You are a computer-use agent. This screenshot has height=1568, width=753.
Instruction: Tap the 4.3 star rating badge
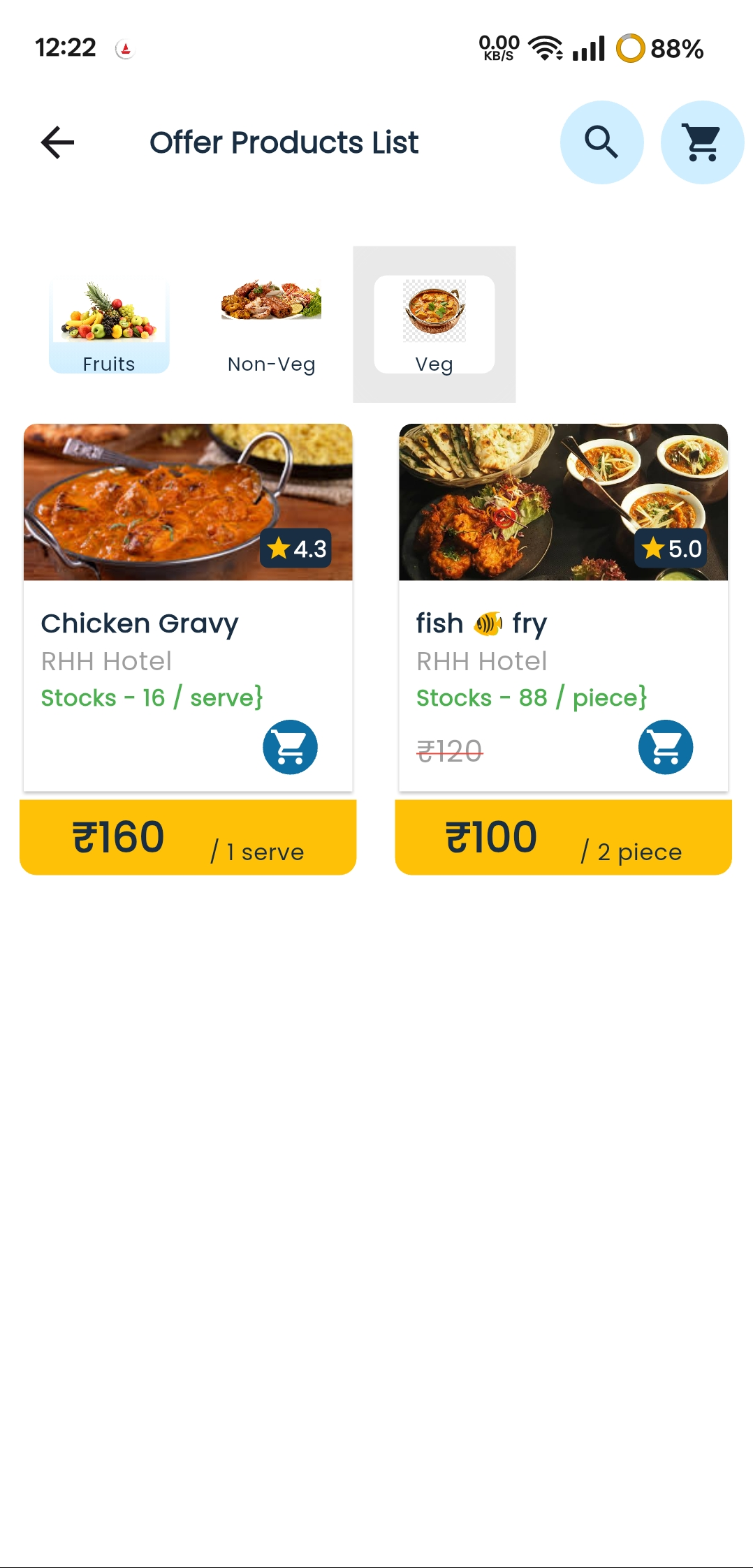[x=296, y=549]
